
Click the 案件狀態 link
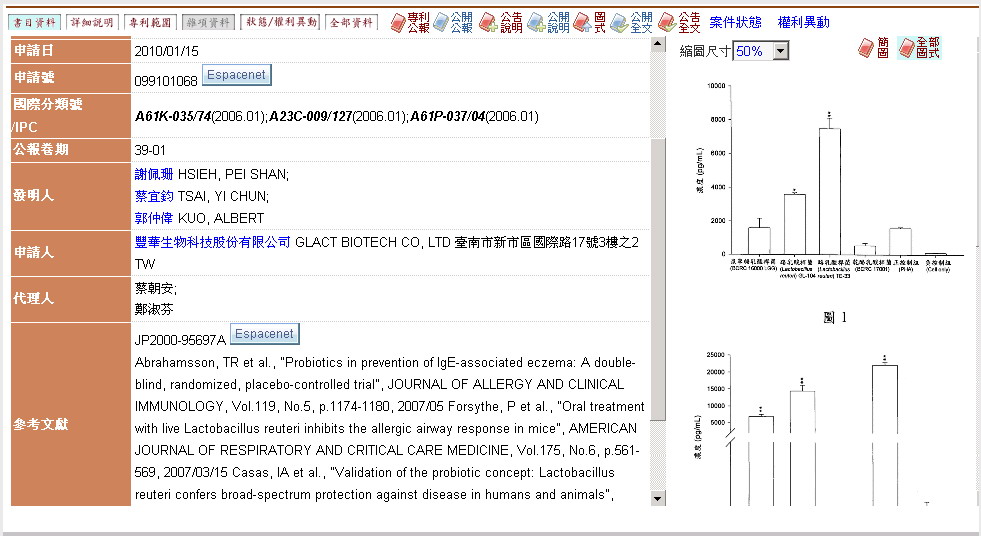(735, 22)
